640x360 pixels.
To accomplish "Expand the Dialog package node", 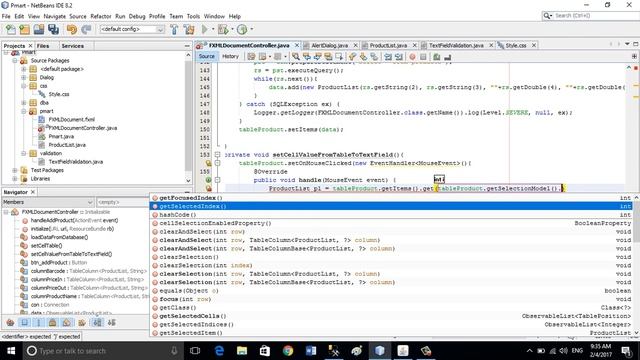I will tap(24, 77).
